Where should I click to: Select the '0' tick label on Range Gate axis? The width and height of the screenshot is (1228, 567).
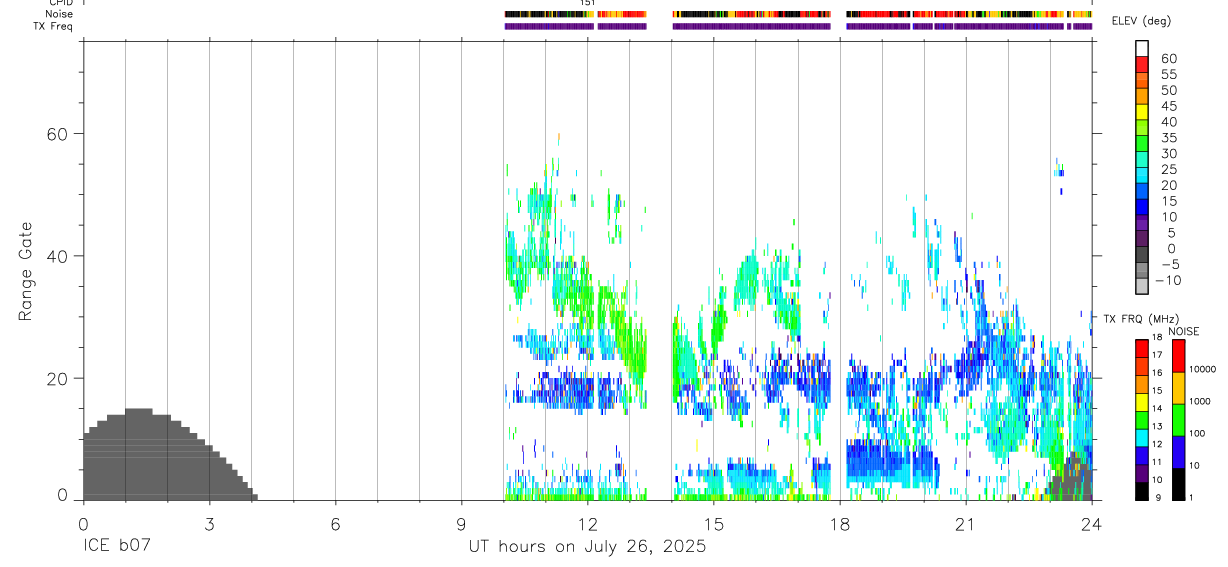[63, 495]
